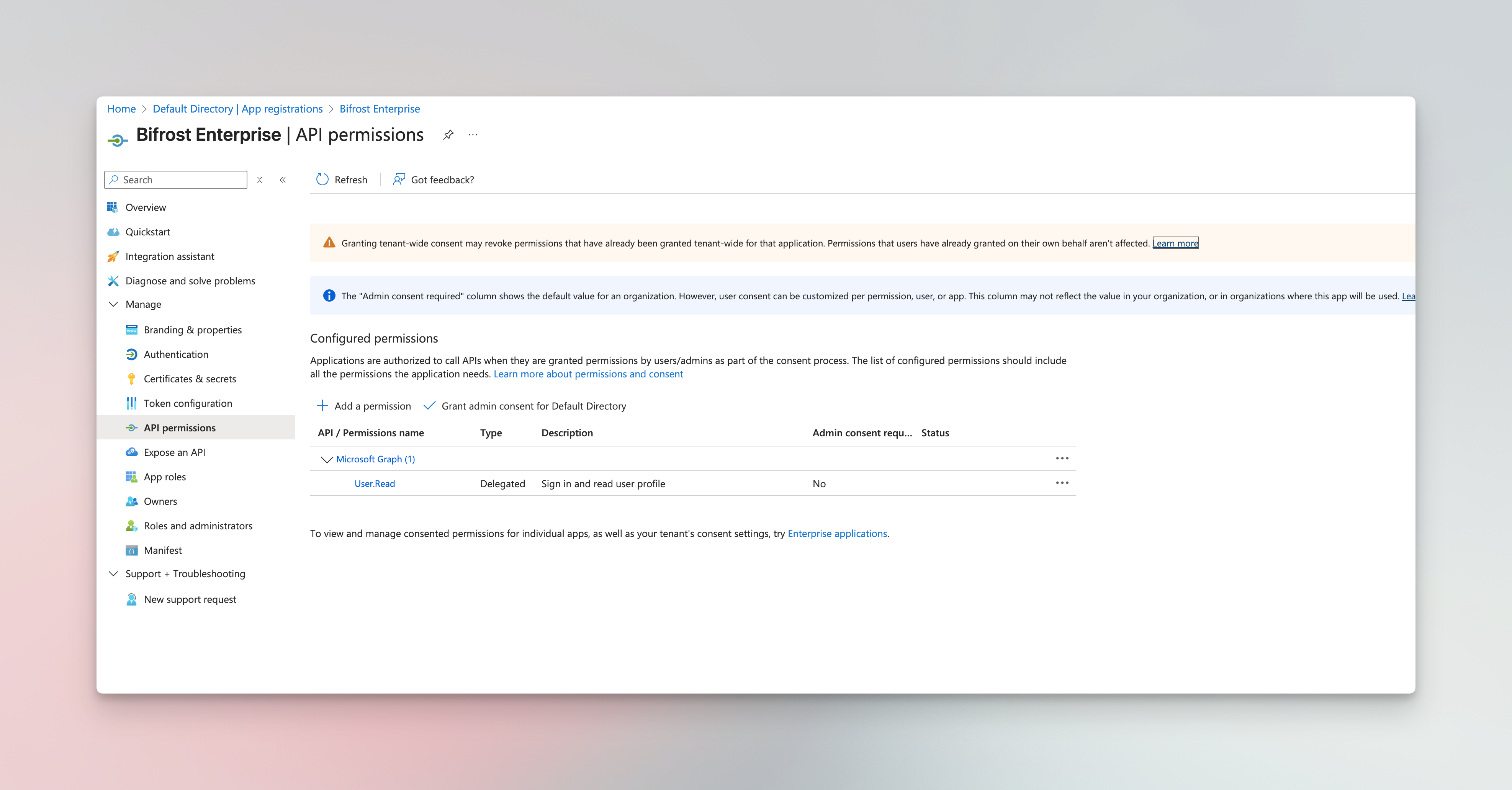
Task: Click the Quickstart cloud icon
Action: coord(113,232)
